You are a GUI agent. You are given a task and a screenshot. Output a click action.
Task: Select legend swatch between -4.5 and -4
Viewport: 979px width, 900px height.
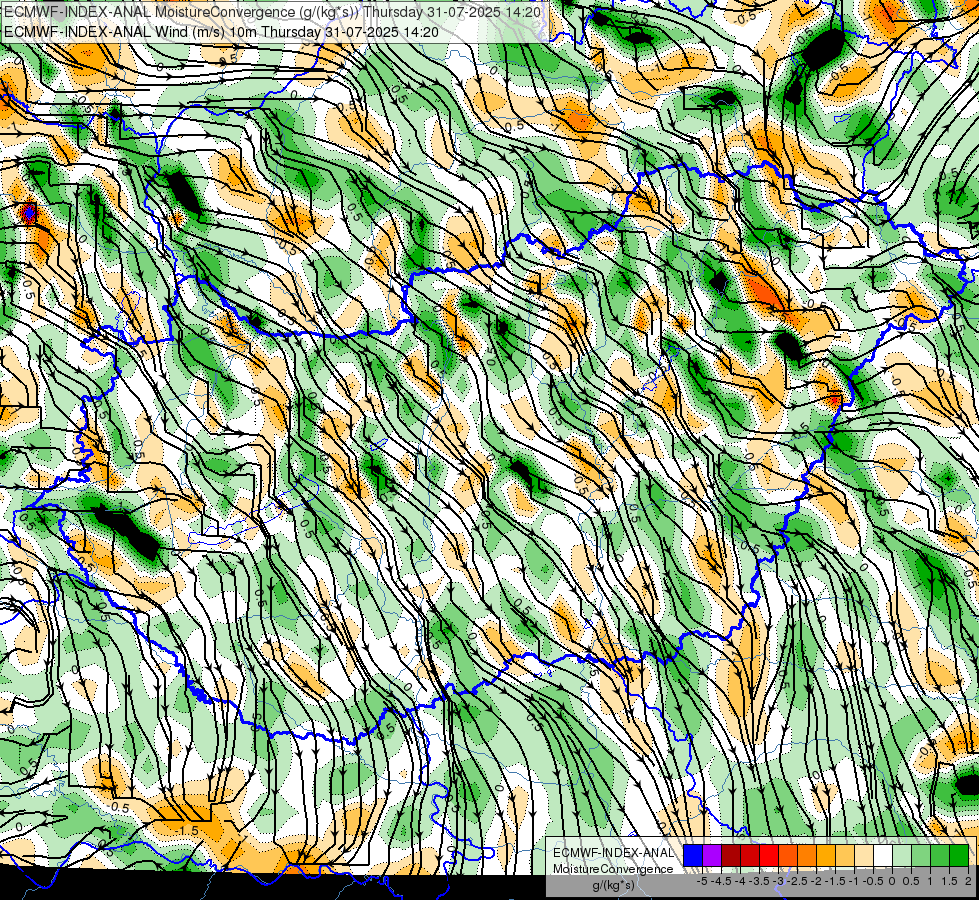(731, 855)
